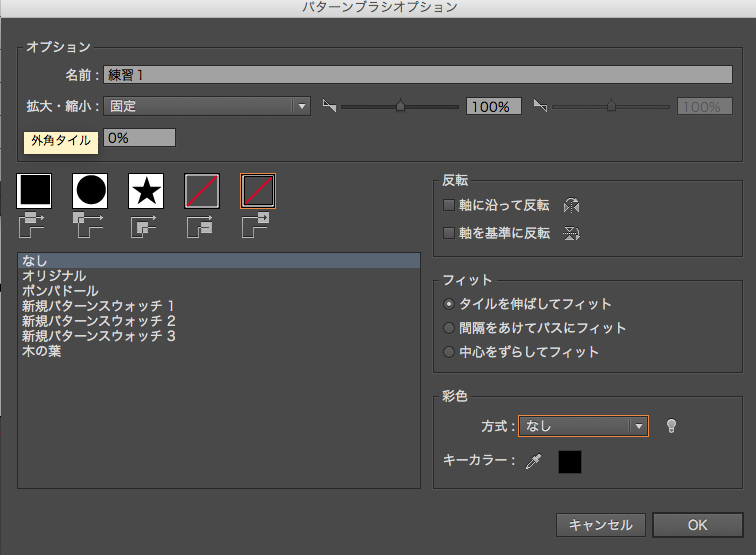
Task: Open the 方式 colorization dropdown
Action: click(x=583, y=426)
